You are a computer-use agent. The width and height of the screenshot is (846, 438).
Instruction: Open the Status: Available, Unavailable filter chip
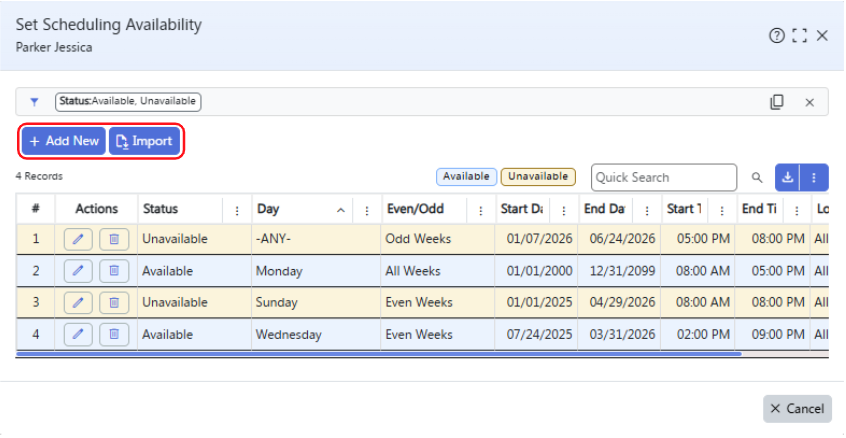point(128,101)
